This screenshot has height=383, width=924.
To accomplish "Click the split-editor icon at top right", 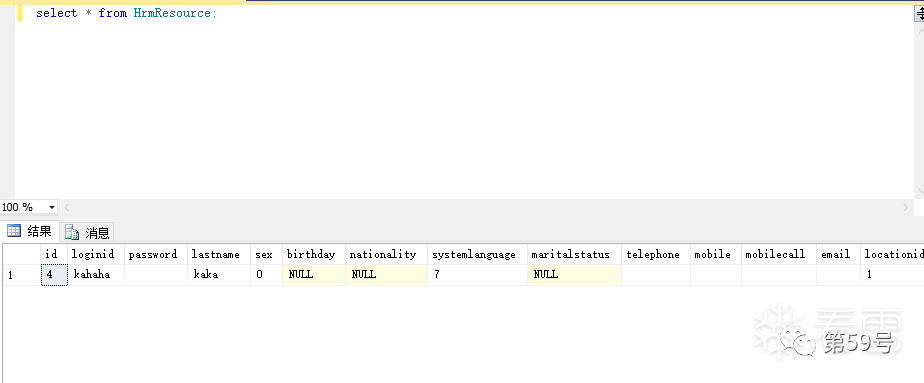I will point(919,13).
